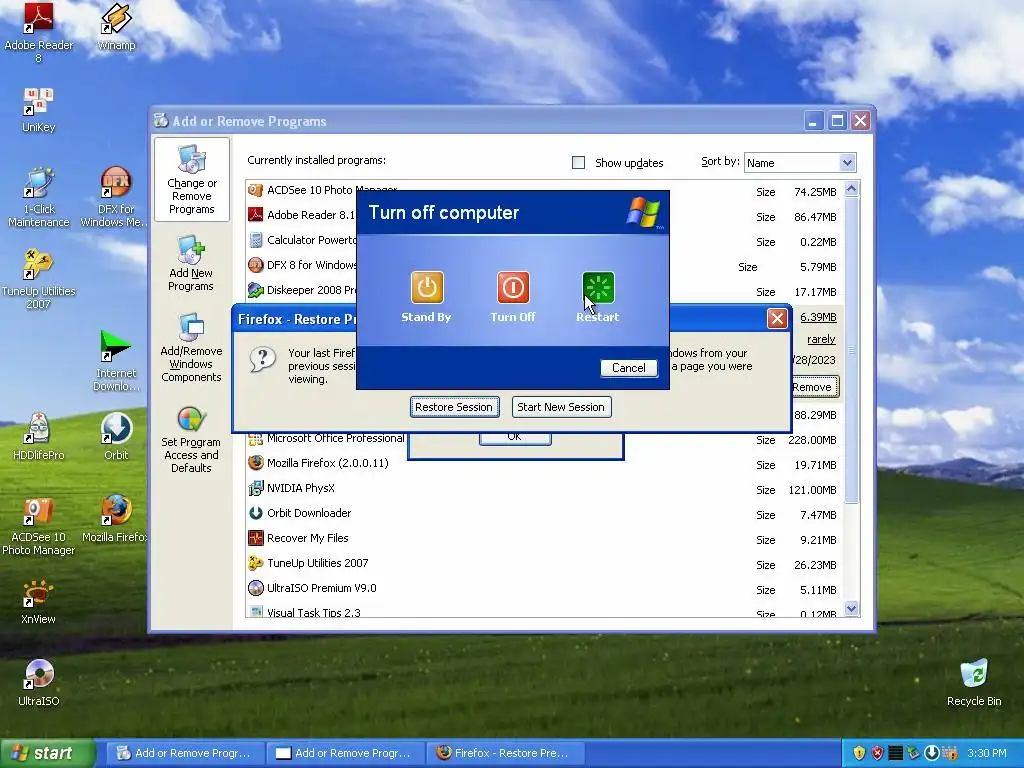The height and width of the screenshot is (768, 1024).
Task: Click the Remove button in programs list
Action: [x=812, y=387]
